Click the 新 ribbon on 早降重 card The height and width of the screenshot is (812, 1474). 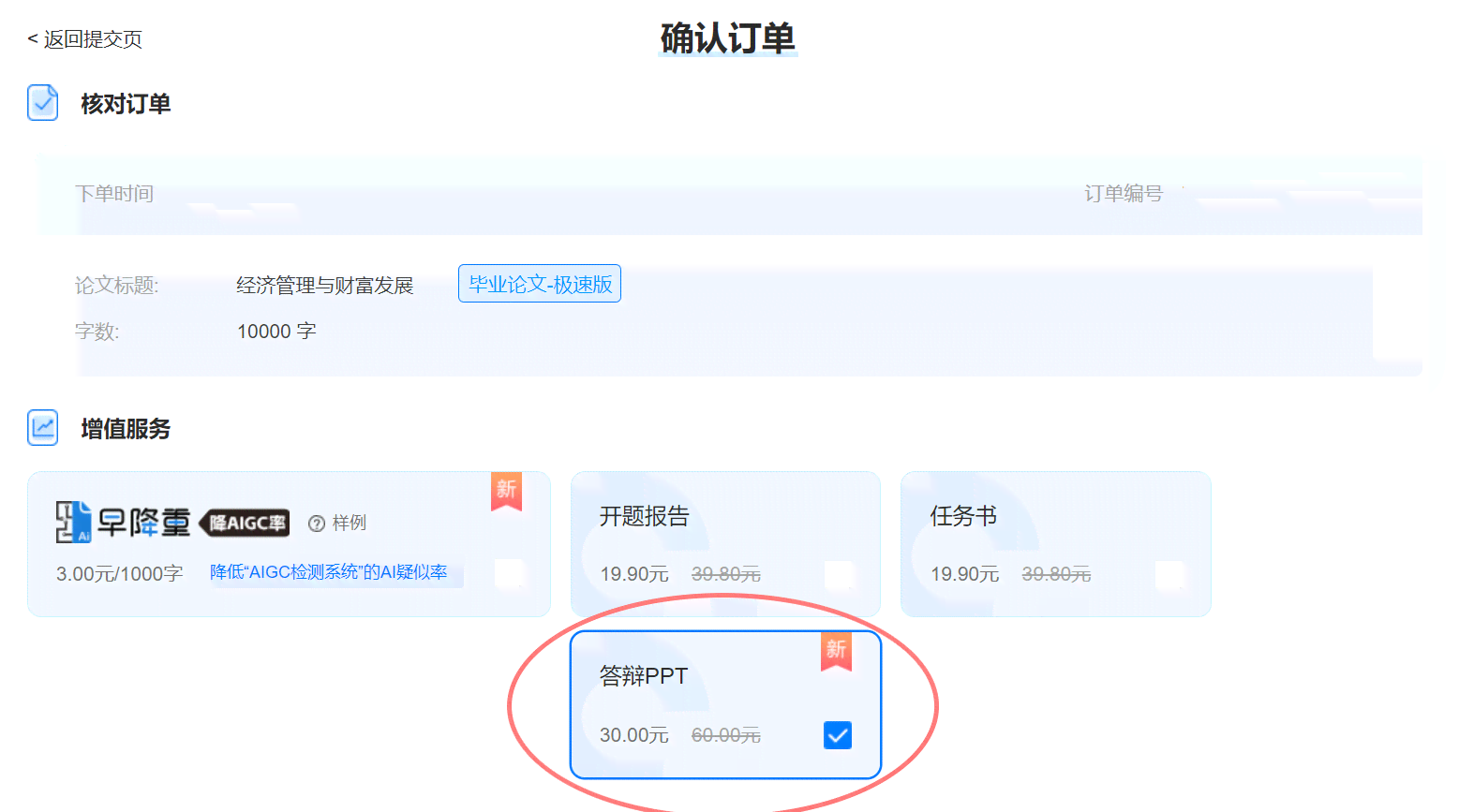tap(506, 491)
